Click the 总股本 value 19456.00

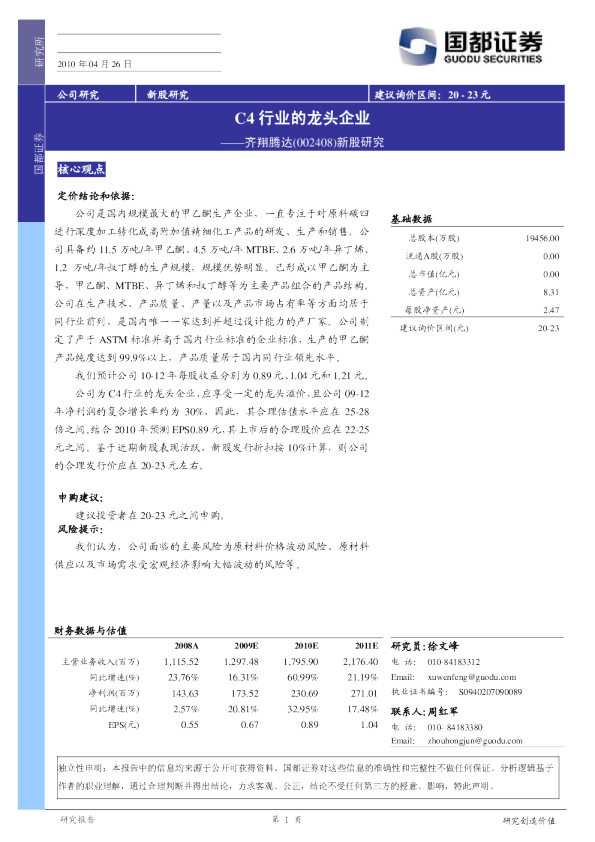click(542, 238)
